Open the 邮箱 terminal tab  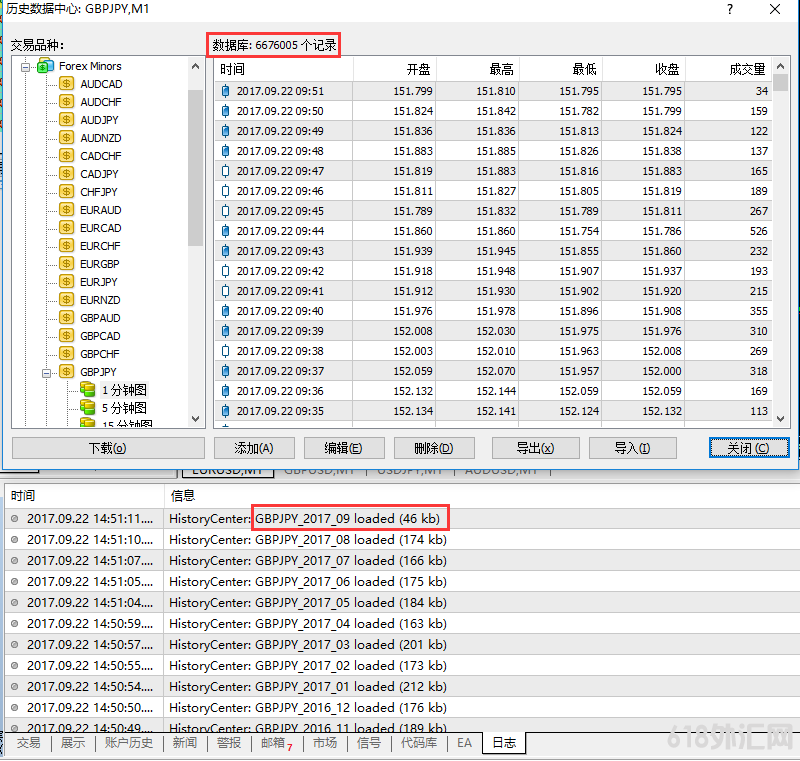272,743
